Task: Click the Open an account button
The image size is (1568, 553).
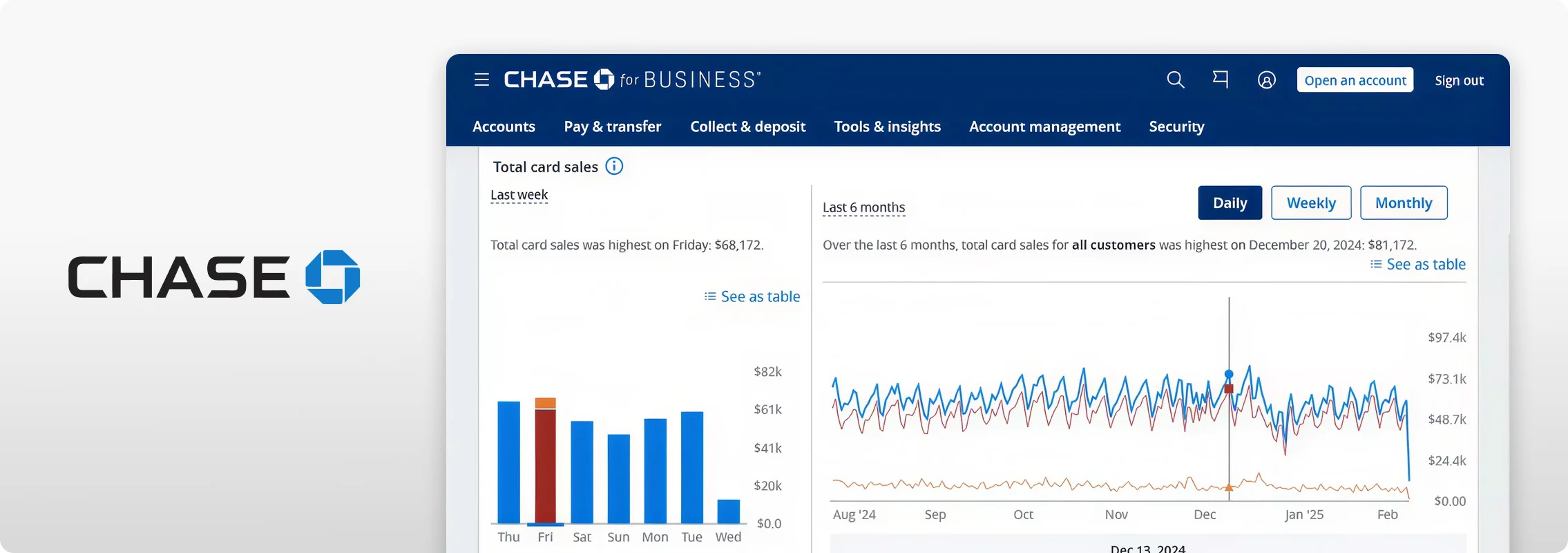Action: tap(1355, 80)
